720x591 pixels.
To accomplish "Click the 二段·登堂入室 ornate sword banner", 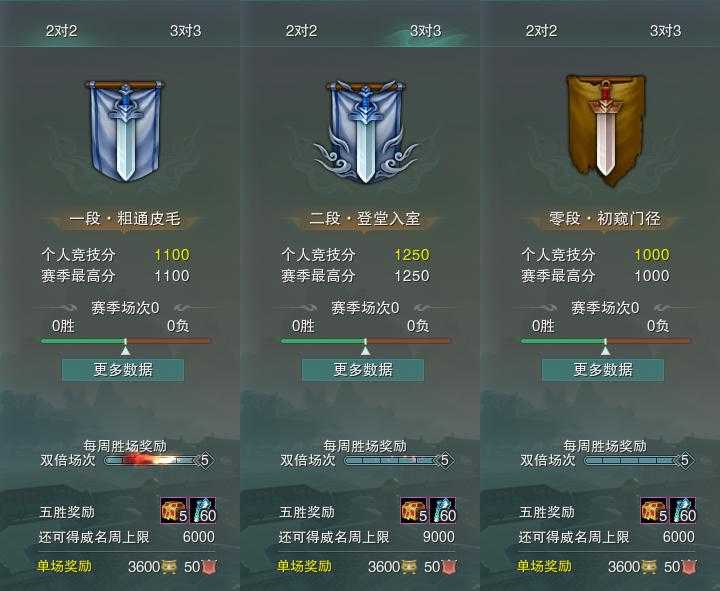I will [x=366, y=132].
